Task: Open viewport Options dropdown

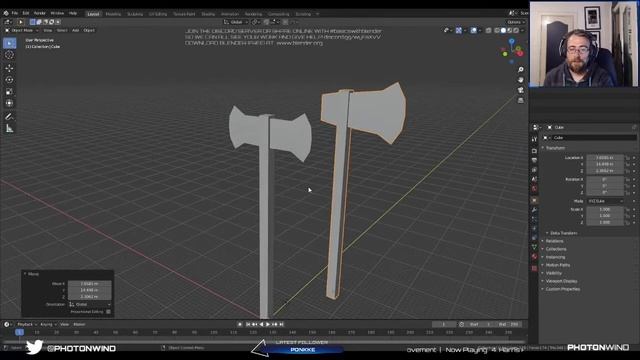Action: [x=516, y=22]
